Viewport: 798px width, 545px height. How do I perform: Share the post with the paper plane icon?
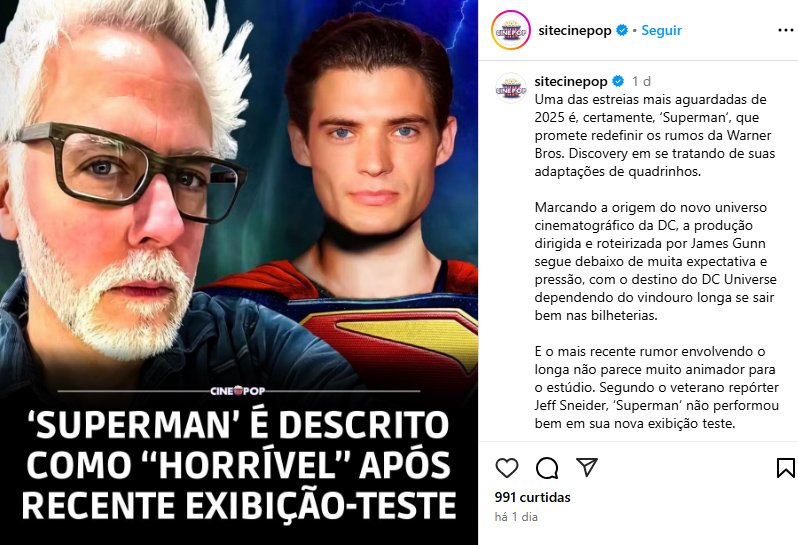coord(586,467)
